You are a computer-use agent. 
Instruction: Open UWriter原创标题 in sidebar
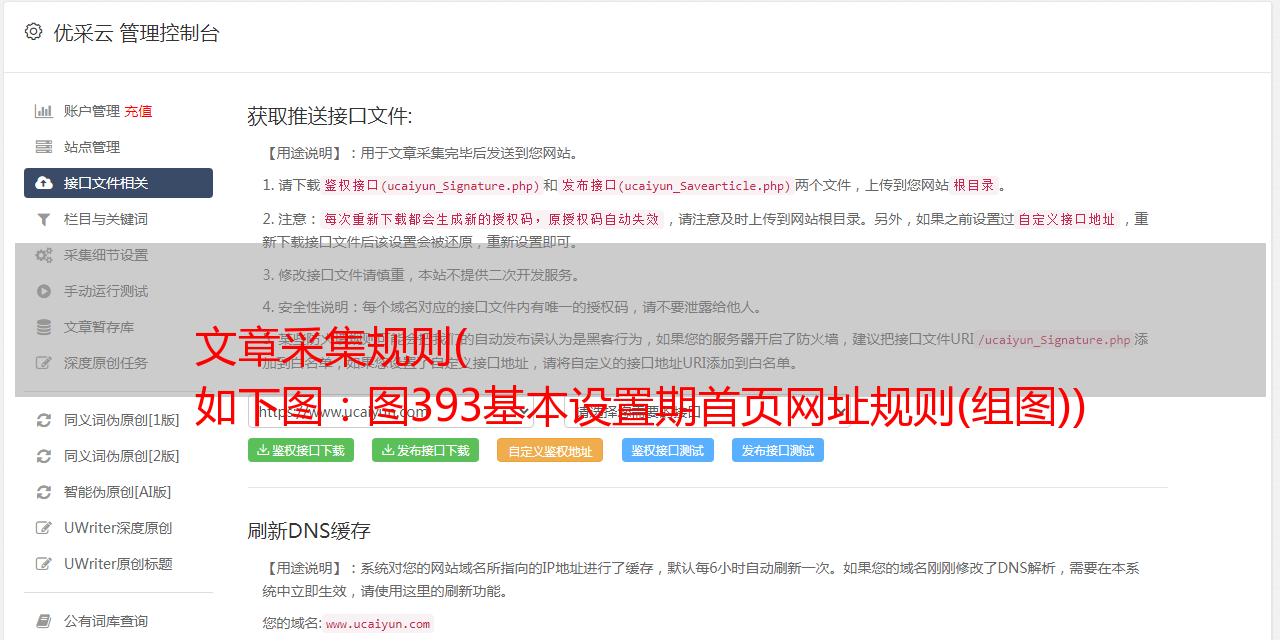click(x=118, y=564)
